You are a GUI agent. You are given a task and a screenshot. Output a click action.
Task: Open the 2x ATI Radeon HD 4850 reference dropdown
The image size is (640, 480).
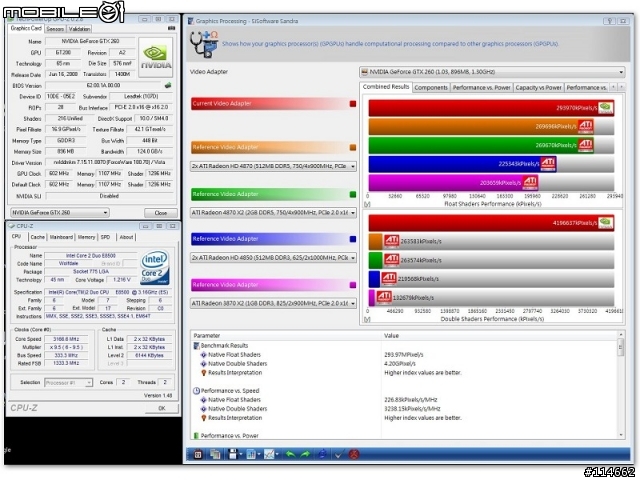[x=273, y=258]
